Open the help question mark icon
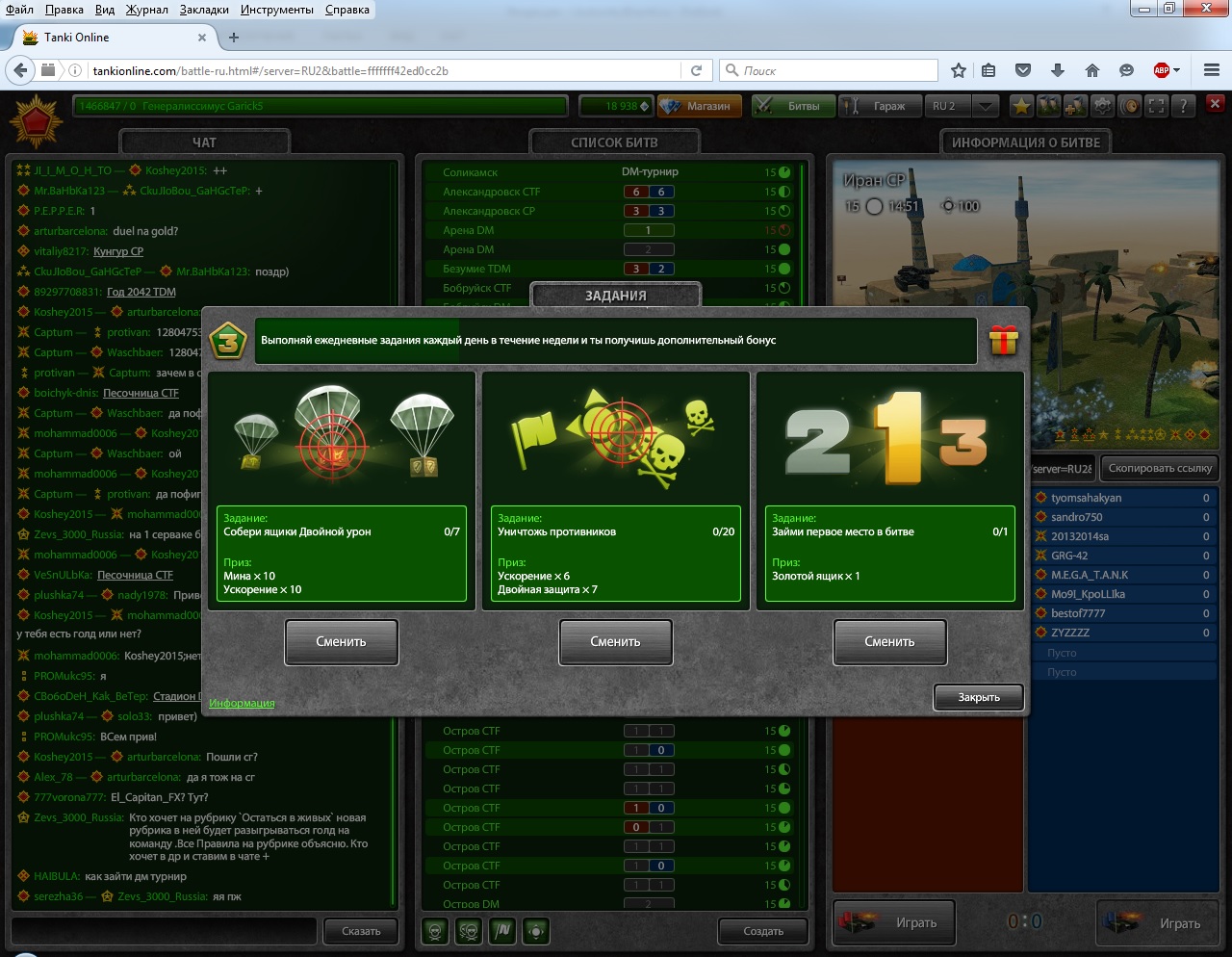The height and width of the screenshot is (957, 1232). [1184, 106]
